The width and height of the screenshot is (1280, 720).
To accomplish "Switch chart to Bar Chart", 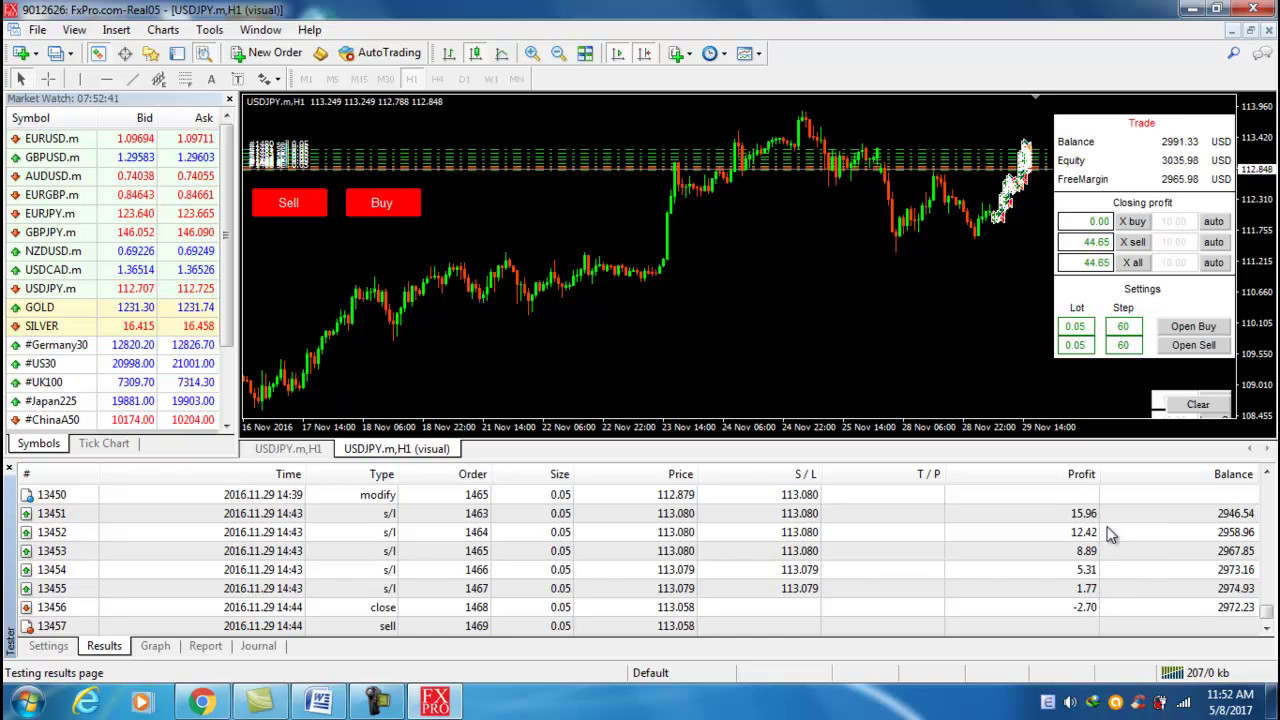I will tap(449, 53).
